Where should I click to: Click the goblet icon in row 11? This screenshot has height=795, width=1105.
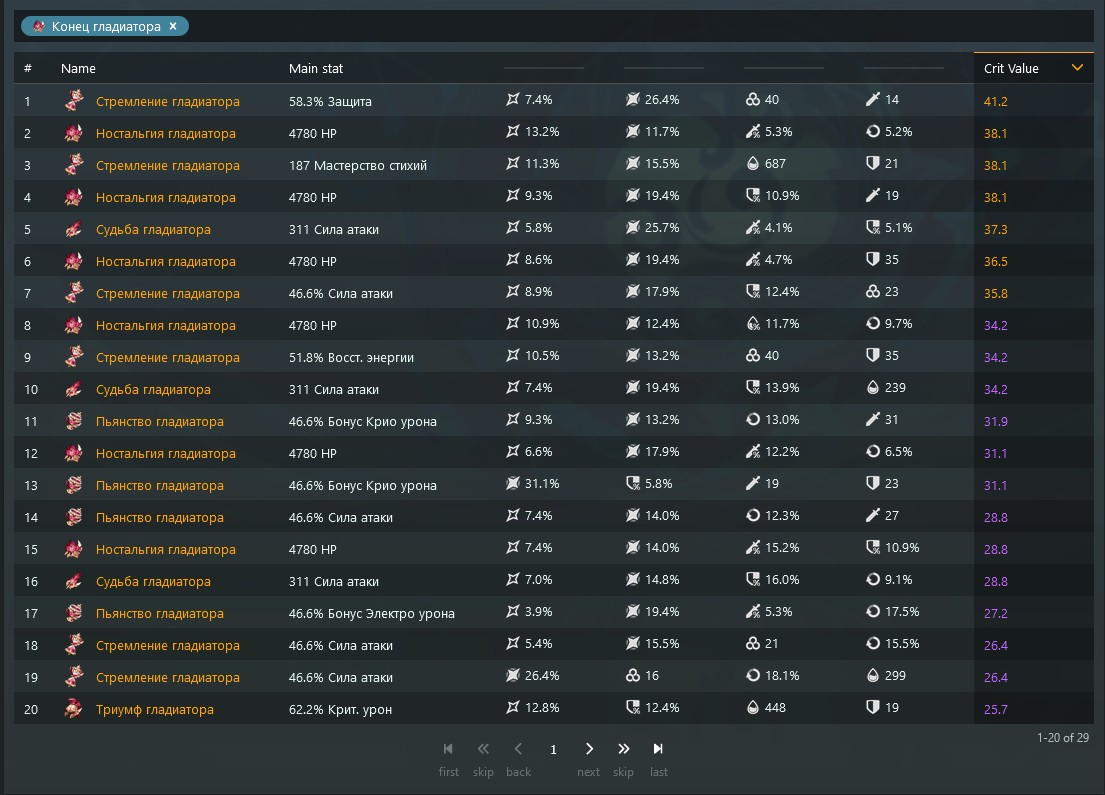click(74, 421)
